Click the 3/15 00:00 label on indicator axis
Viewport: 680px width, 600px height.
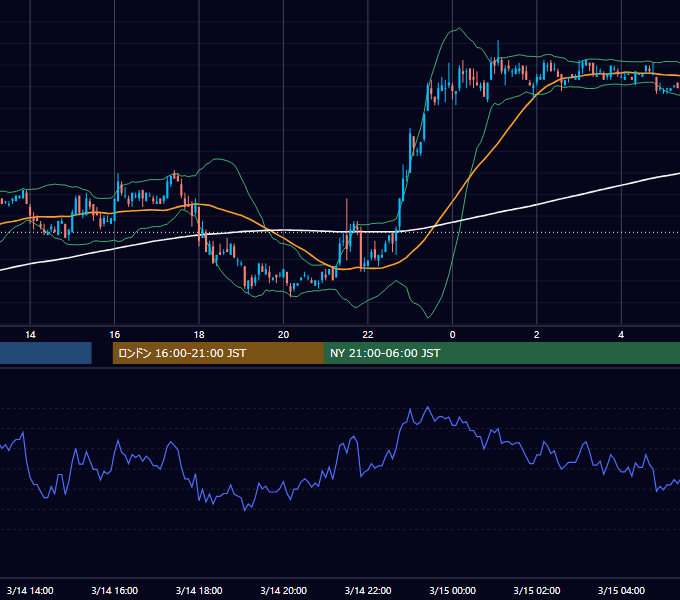452,590
